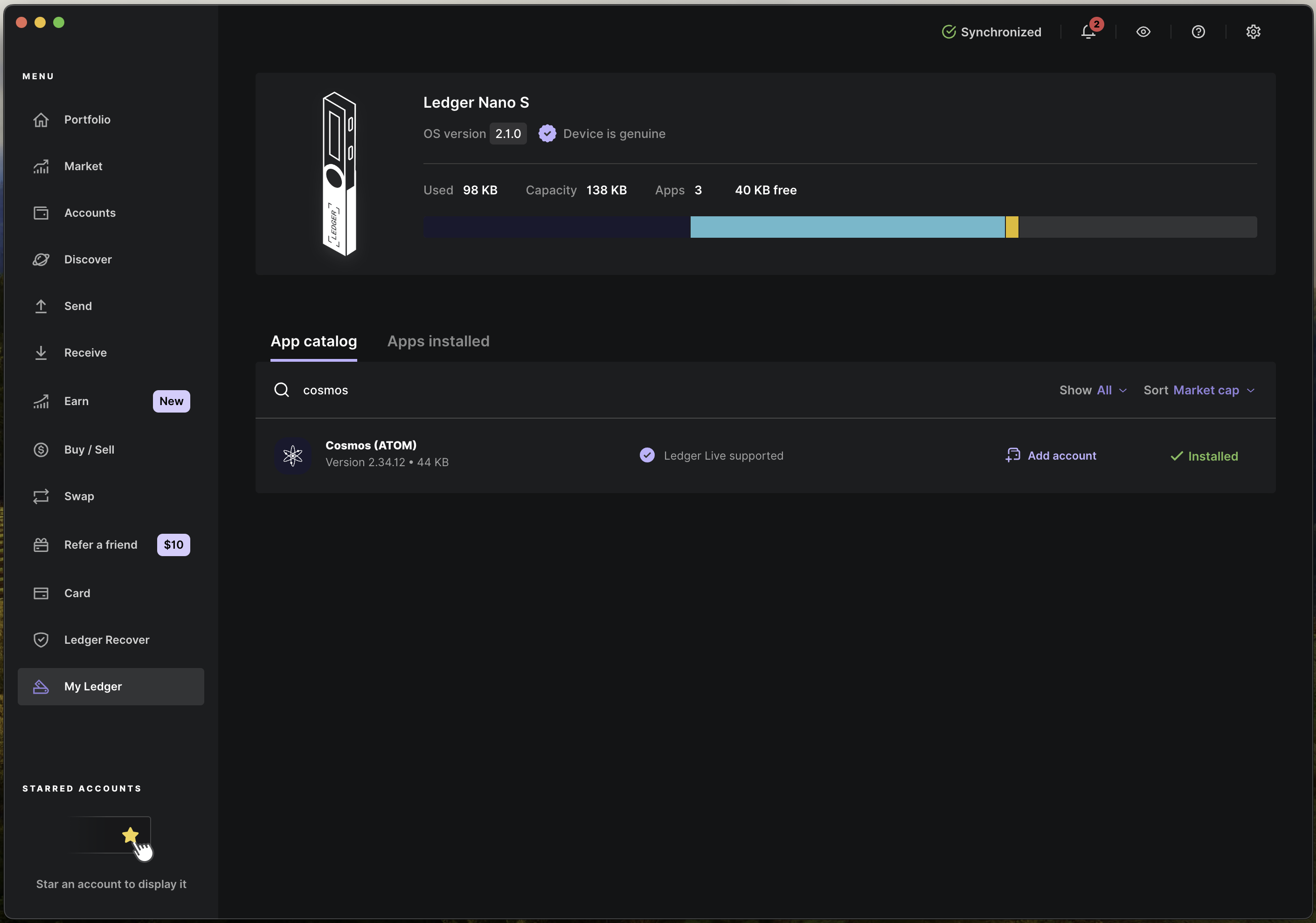The height and width of the screenshot is (923, 1316).
Task: Select the App catalog tab
Action: coord(313,342)
